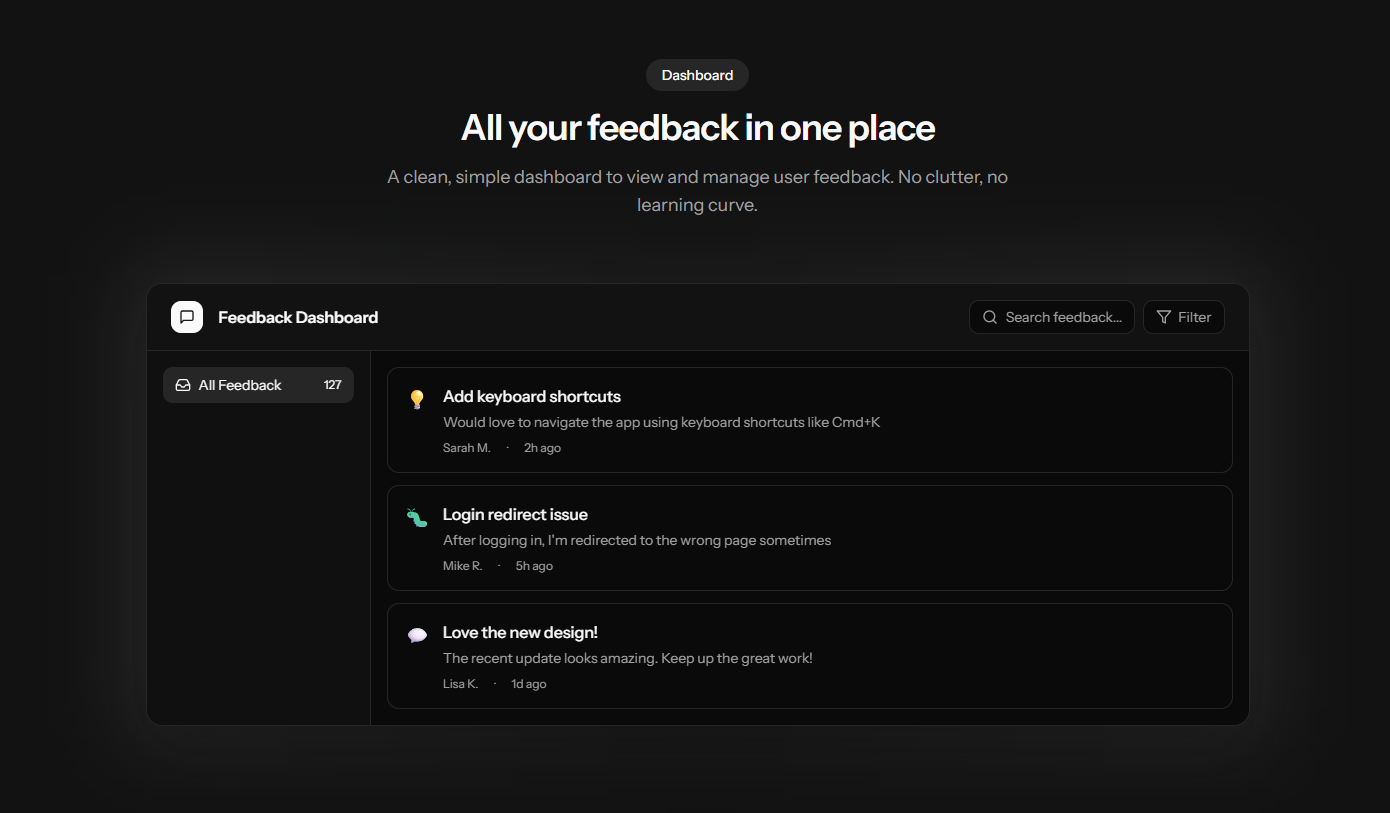Open the Filter options
1390x813 pixels.
[x=1184, y=317]
